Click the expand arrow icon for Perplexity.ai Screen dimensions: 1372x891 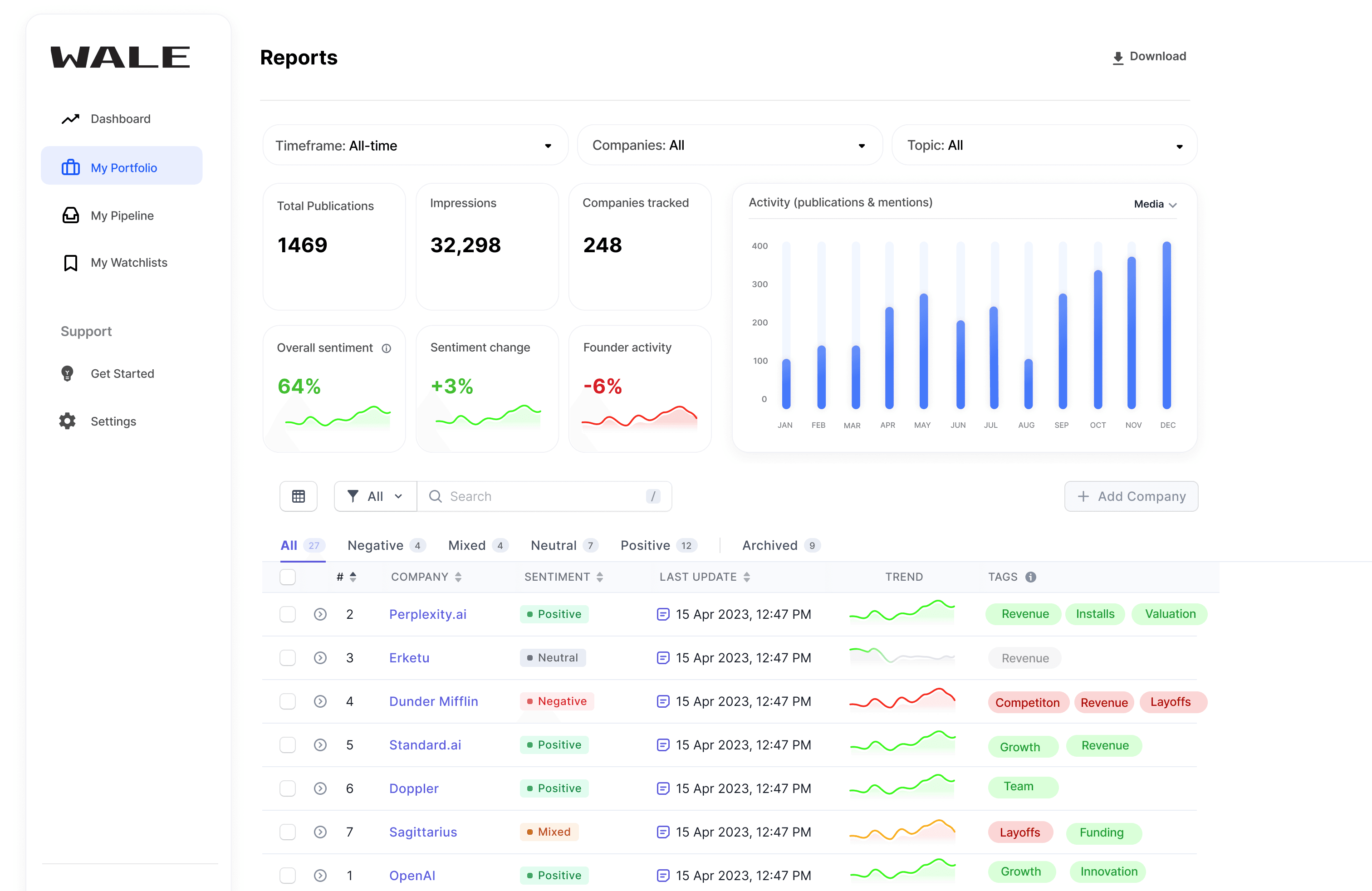(320, 614)
